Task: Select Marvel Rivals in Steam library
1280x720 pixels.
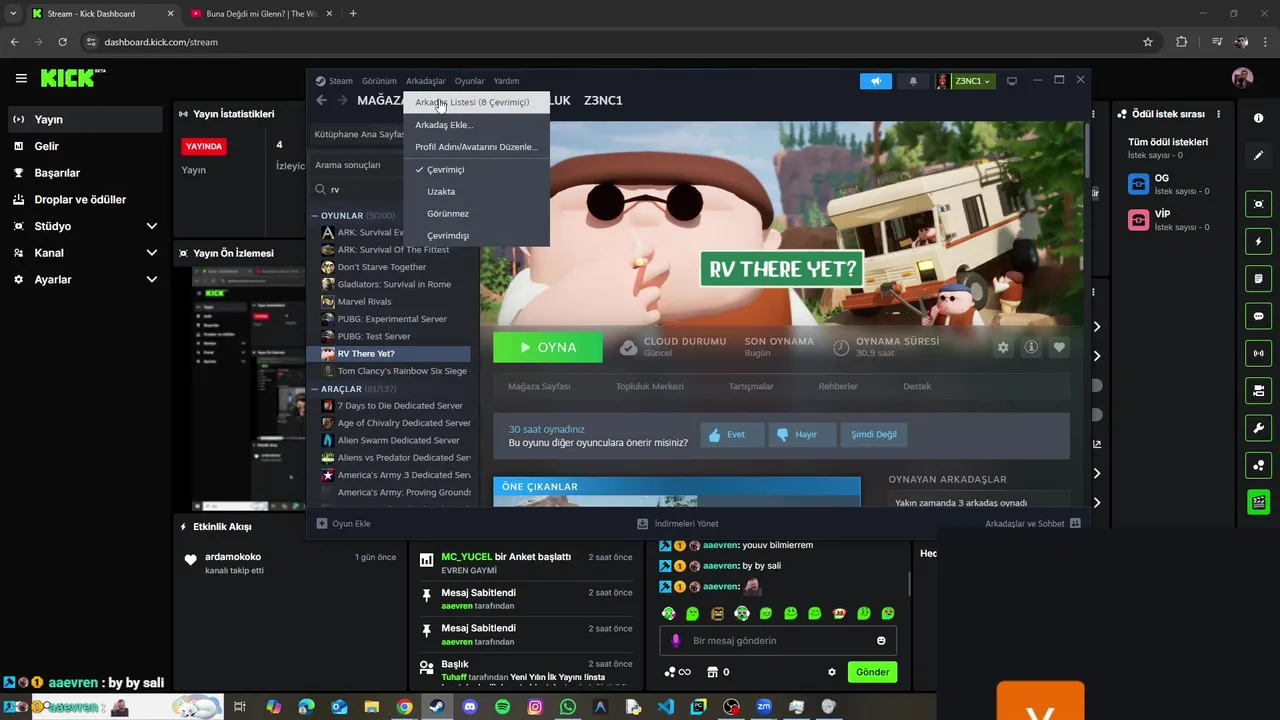Action: point(364,302)
